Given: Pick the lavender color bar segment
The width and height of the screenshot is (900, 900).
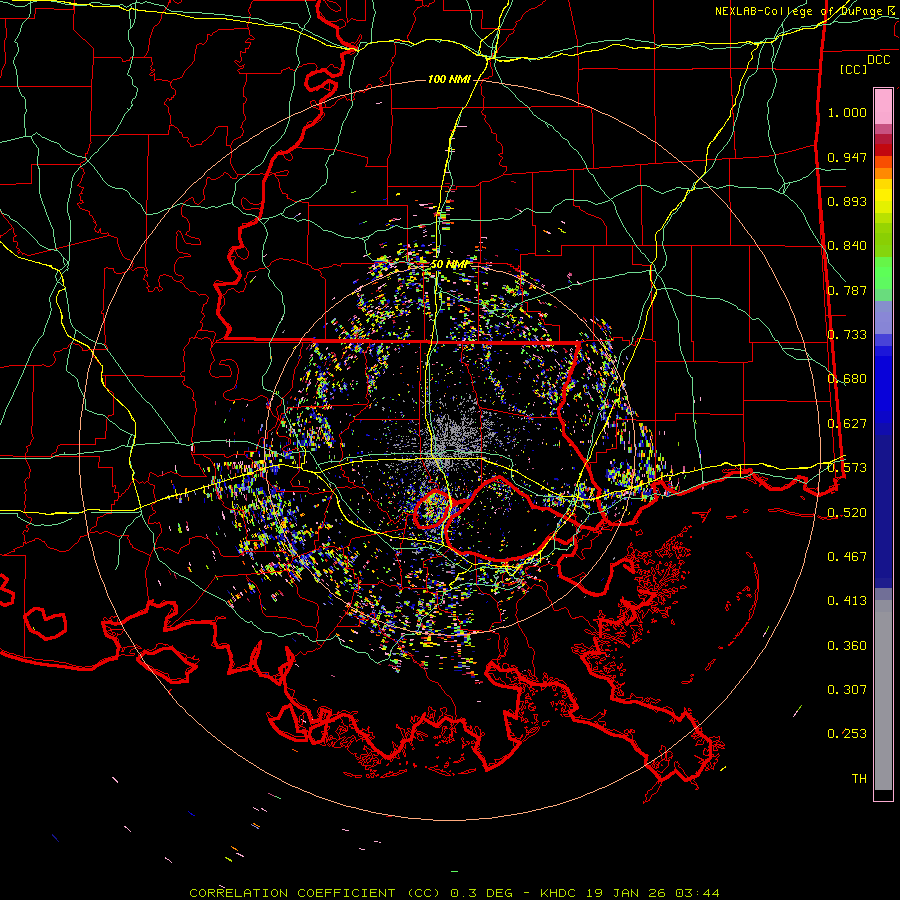Looking at the screenshot, I should 883,317.
